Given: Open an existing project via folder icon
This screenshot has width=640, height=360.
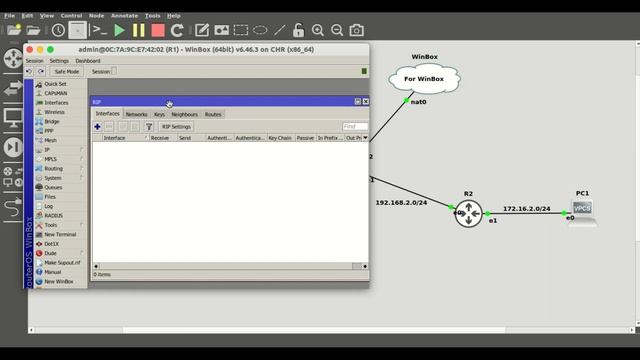Looking at the screenshot, I should 33,30.
